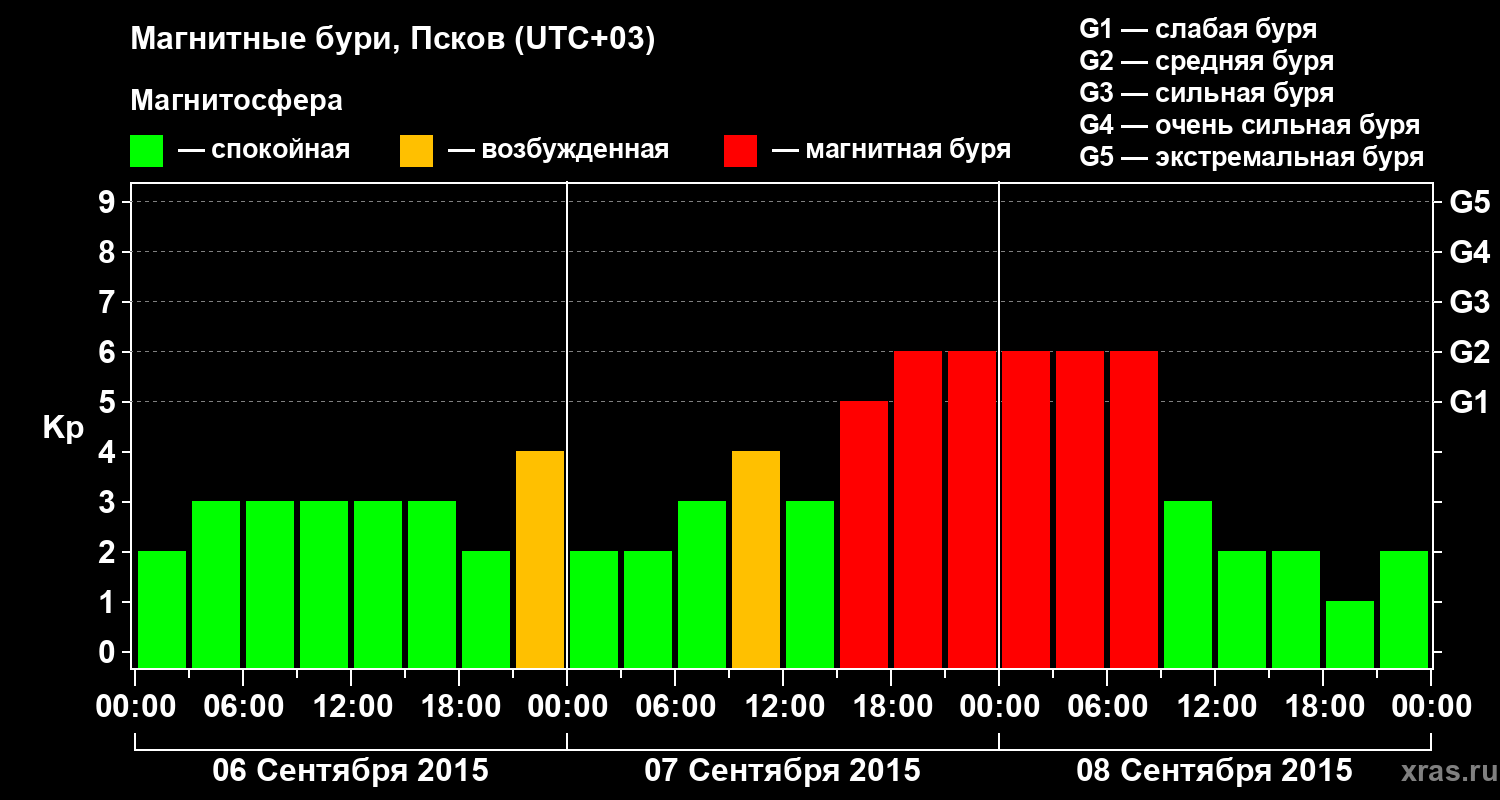Select 'G2 — средняя буря' legend line
This screenshot has width=1500, height=800.
pos(1206,61)
